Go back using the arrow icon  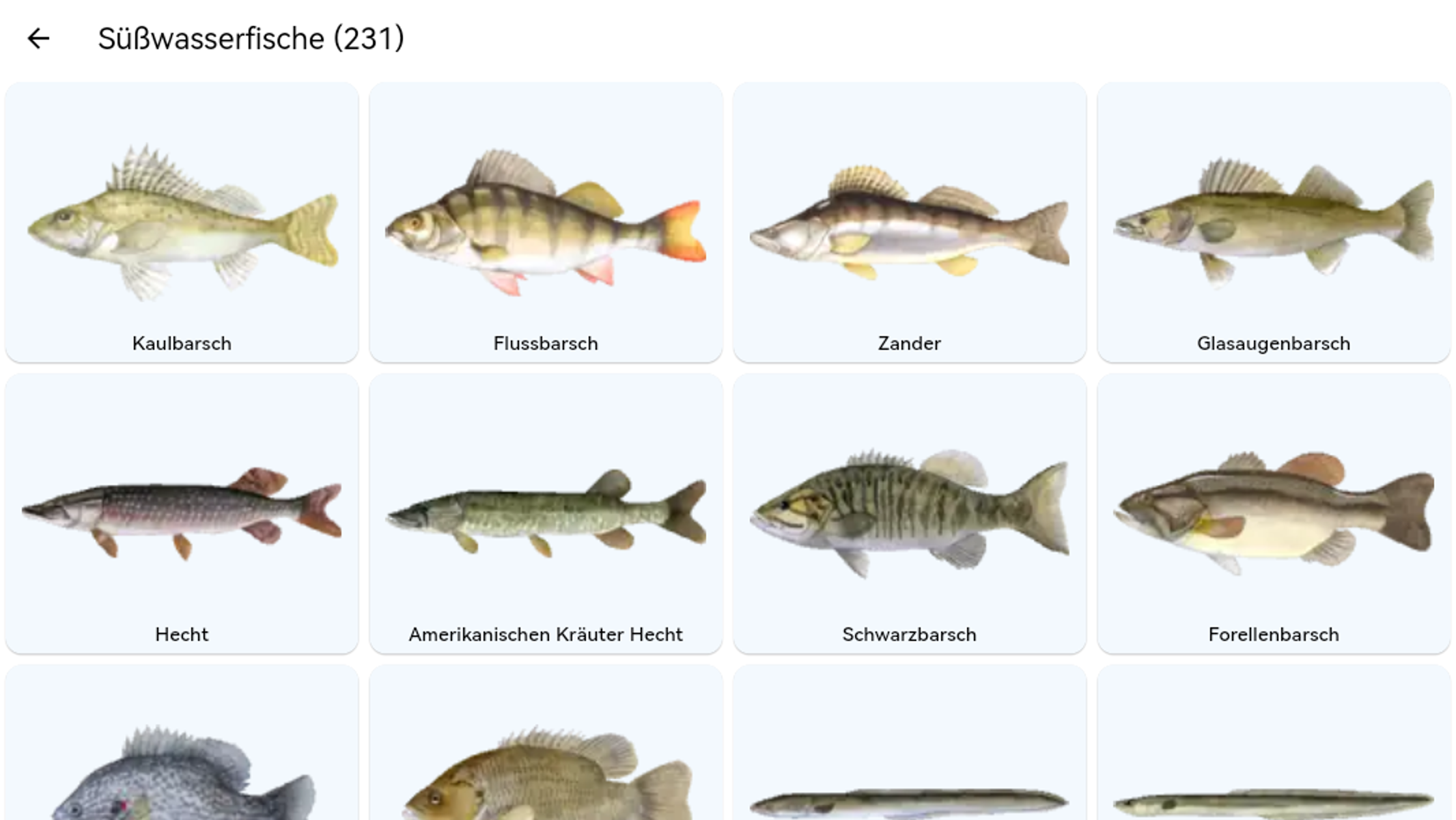(38, 38)
